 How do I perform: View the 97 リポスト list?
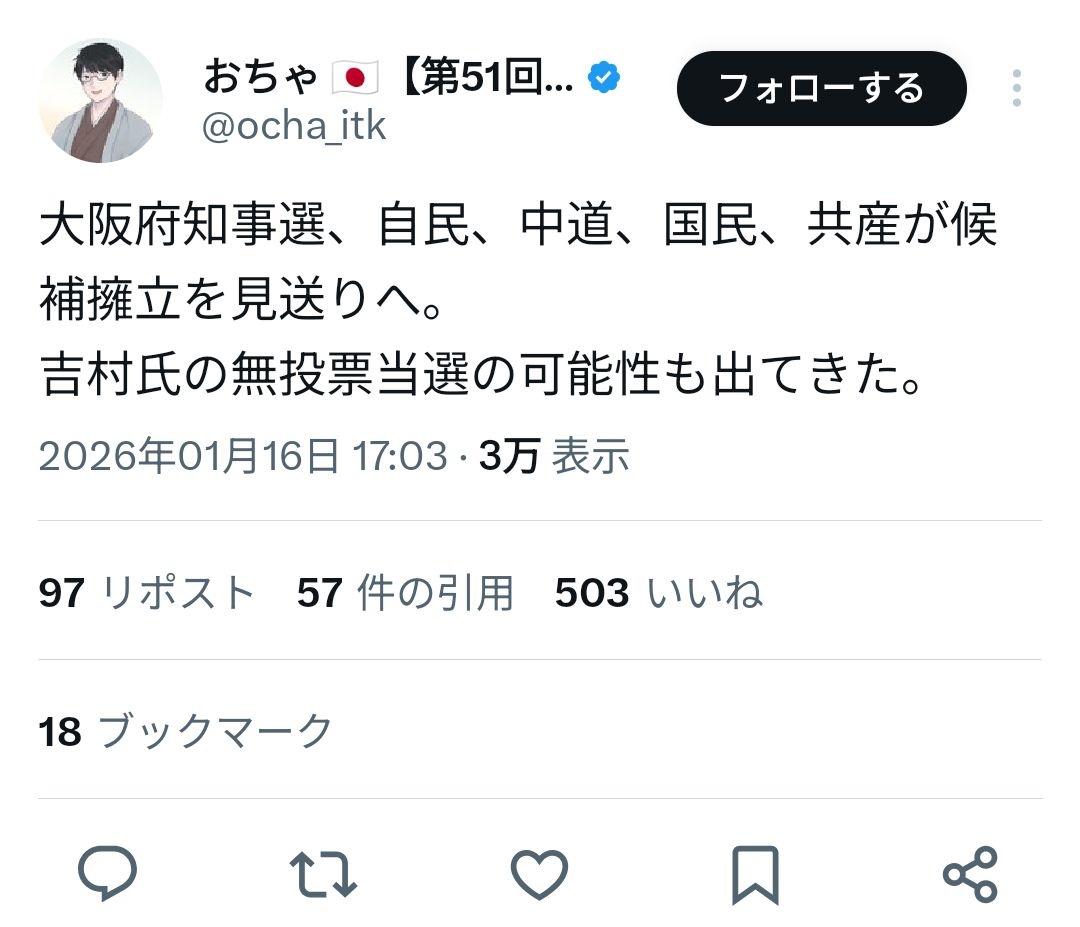(147, 592)
